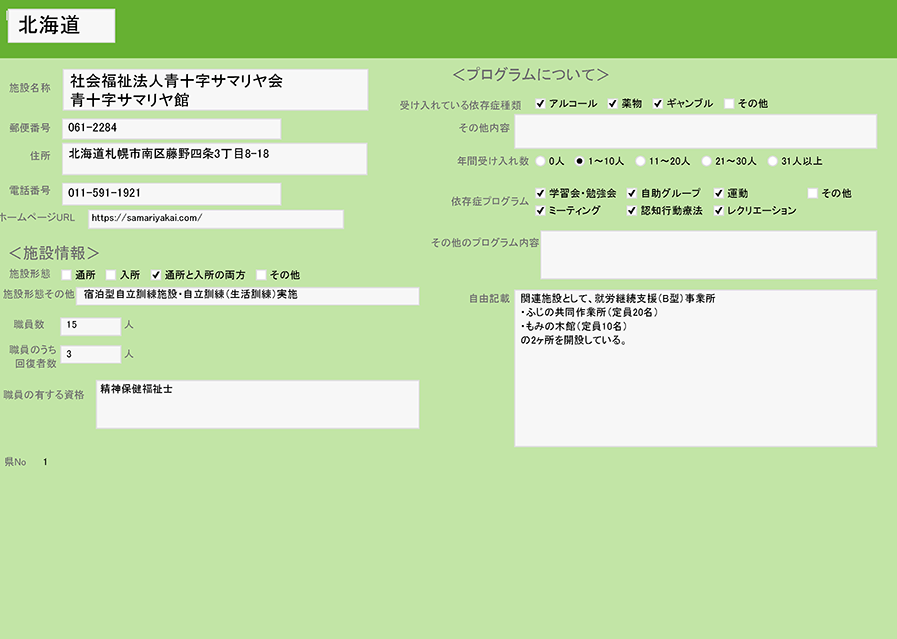This screenshot has width=897, height=639.
Task: Toggle the 学習会・勉強会 program checkbox
Action: point(541,193)
